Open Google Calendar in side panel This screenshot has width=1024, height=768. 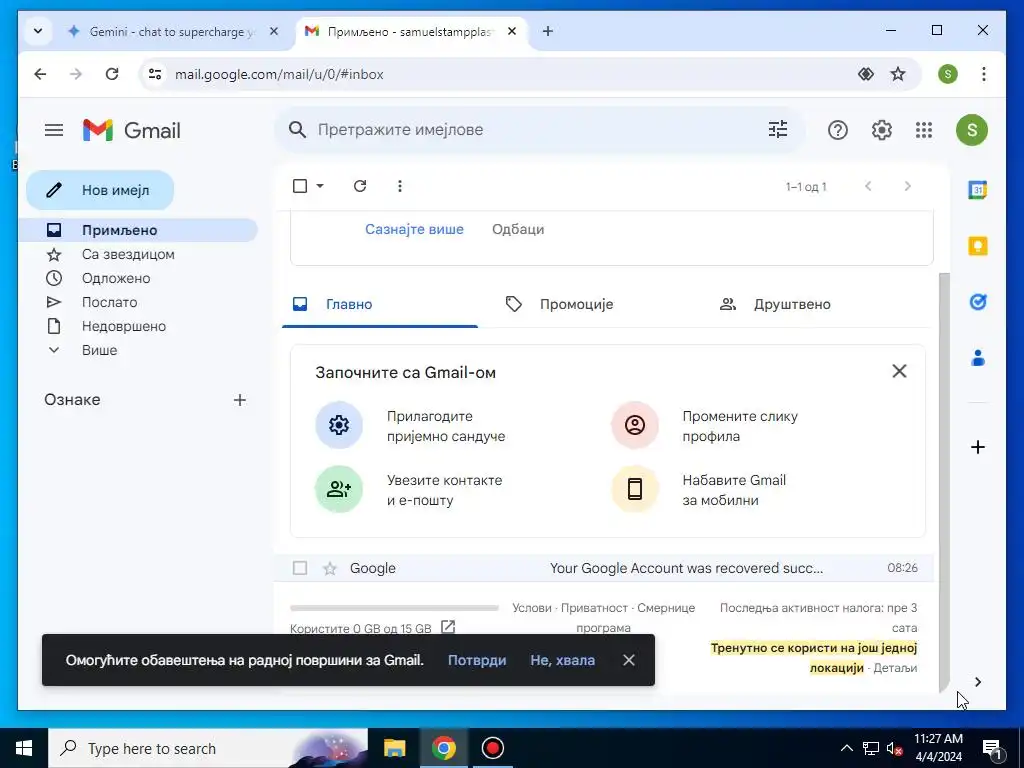[978, 190]
